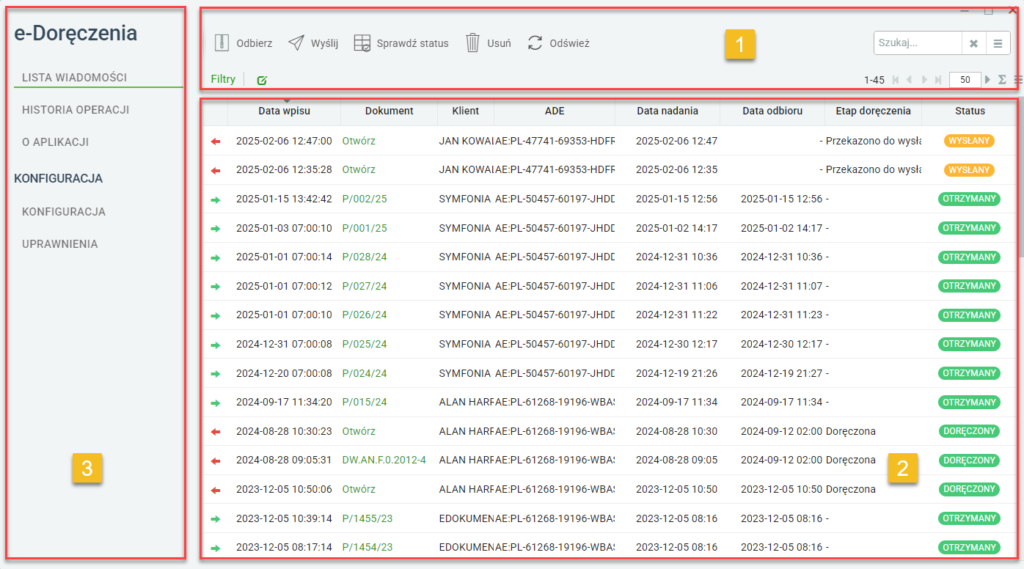Click the Usuń trash can icon
This screenshot has width=1024, height=569.
[x=472, y=43]
